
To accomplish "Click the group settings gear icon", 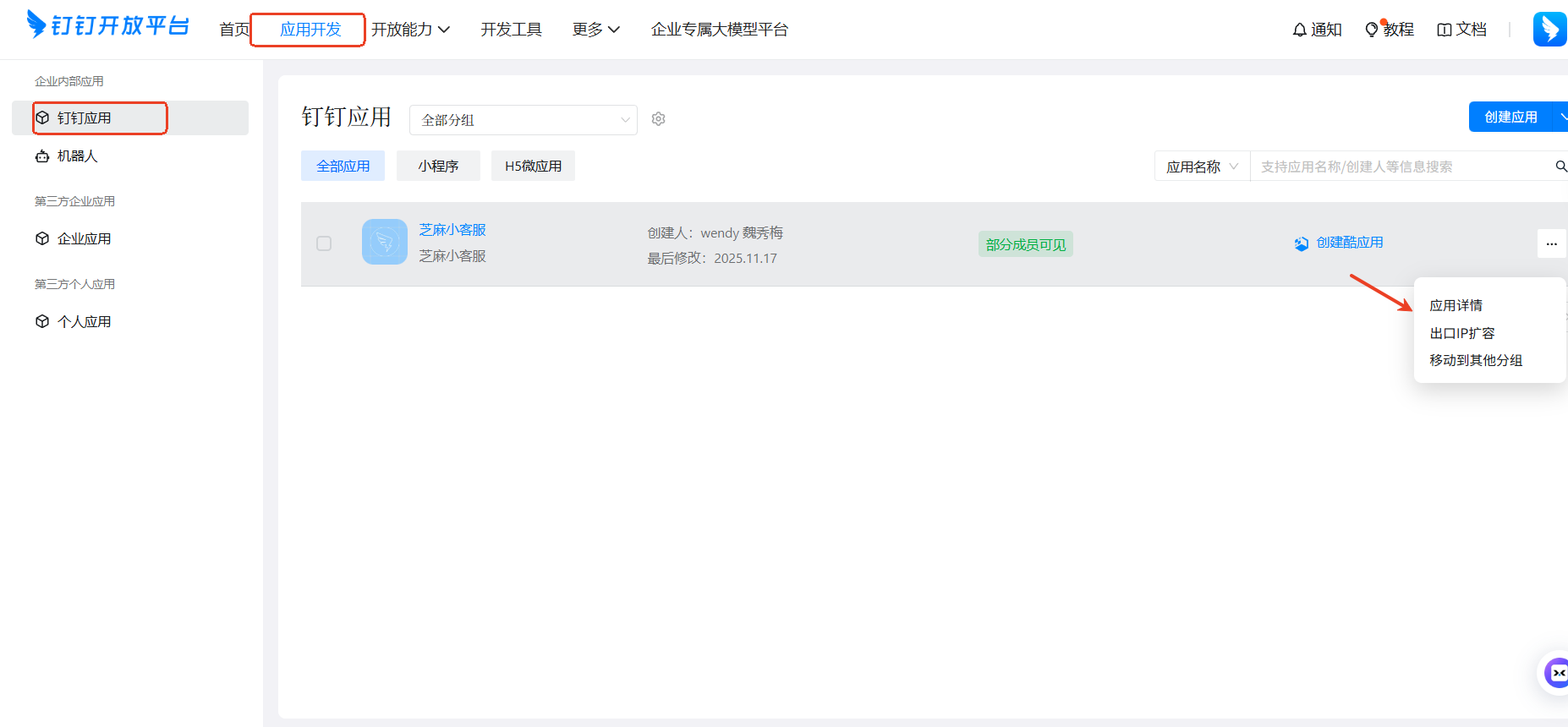I will [x=658, y=119].
